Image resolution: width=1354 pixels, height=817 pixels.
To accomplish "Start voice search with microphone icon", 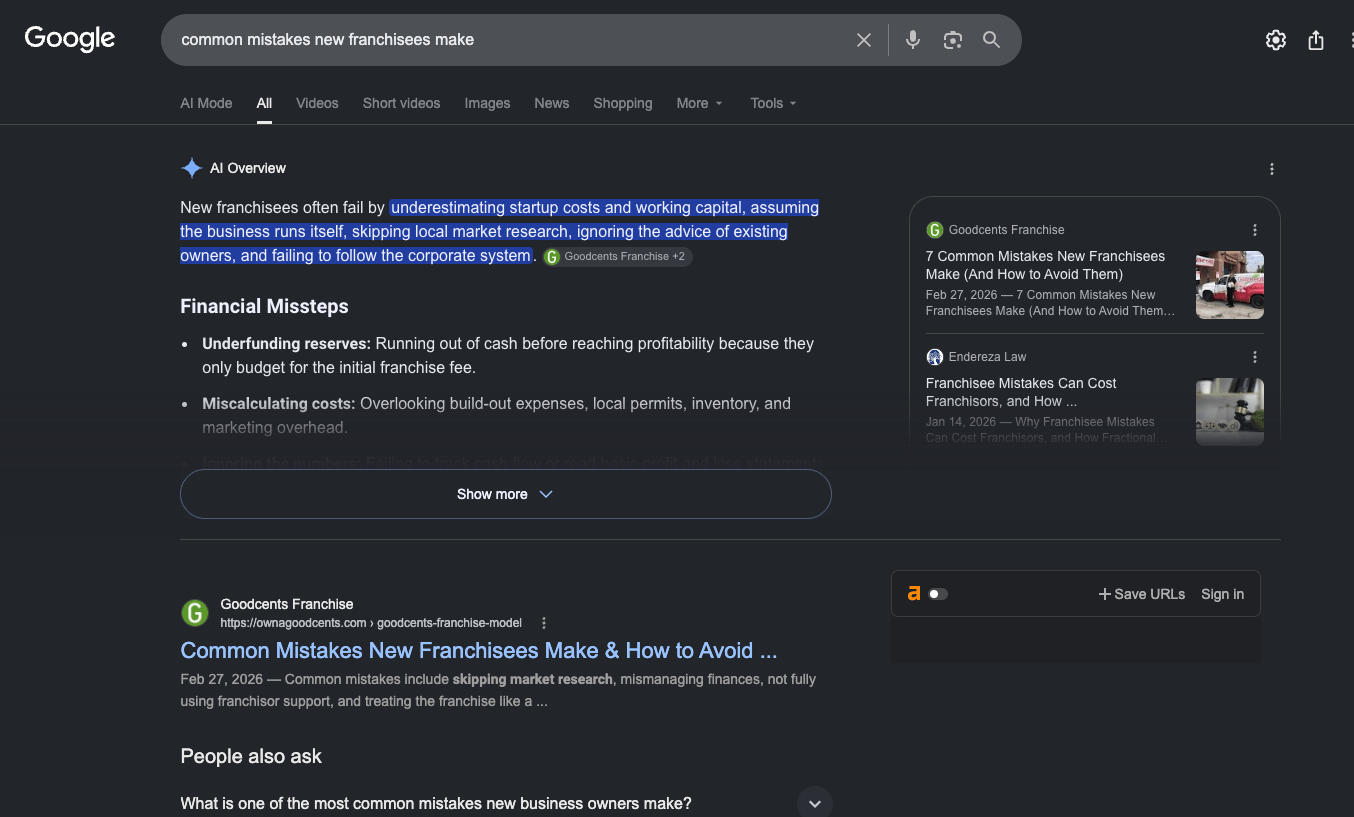I will pos(912,40).
